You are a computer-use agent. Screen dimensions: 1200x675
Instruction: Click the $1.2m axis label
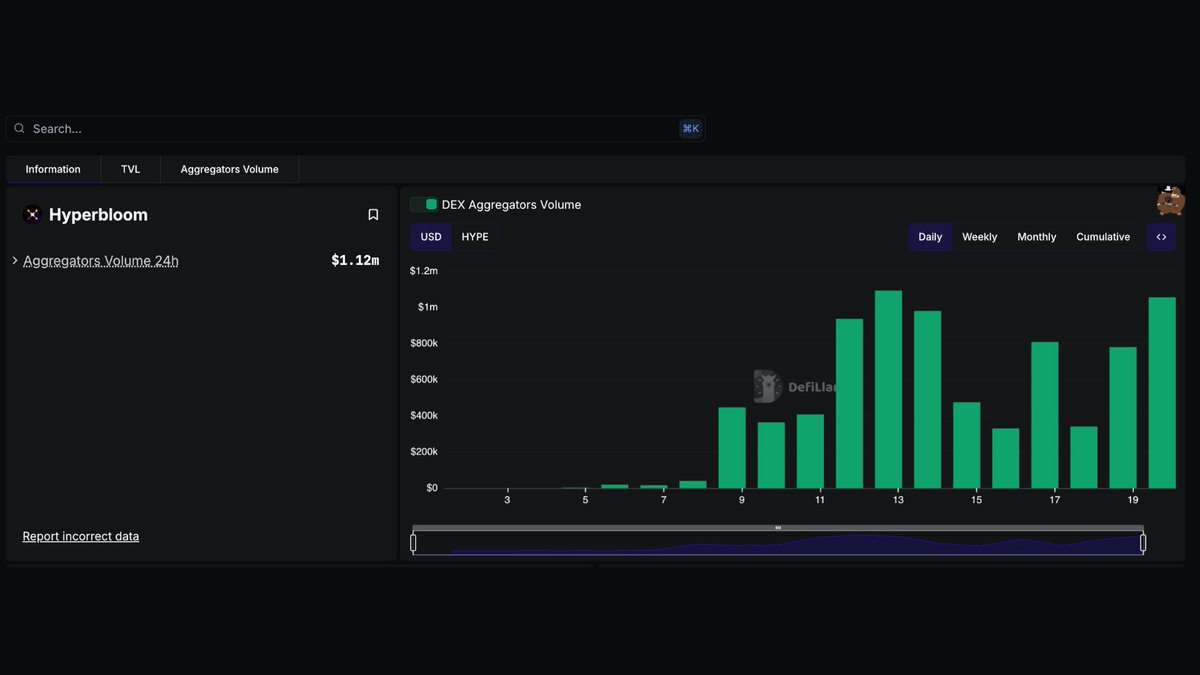(x=424, y=271)
